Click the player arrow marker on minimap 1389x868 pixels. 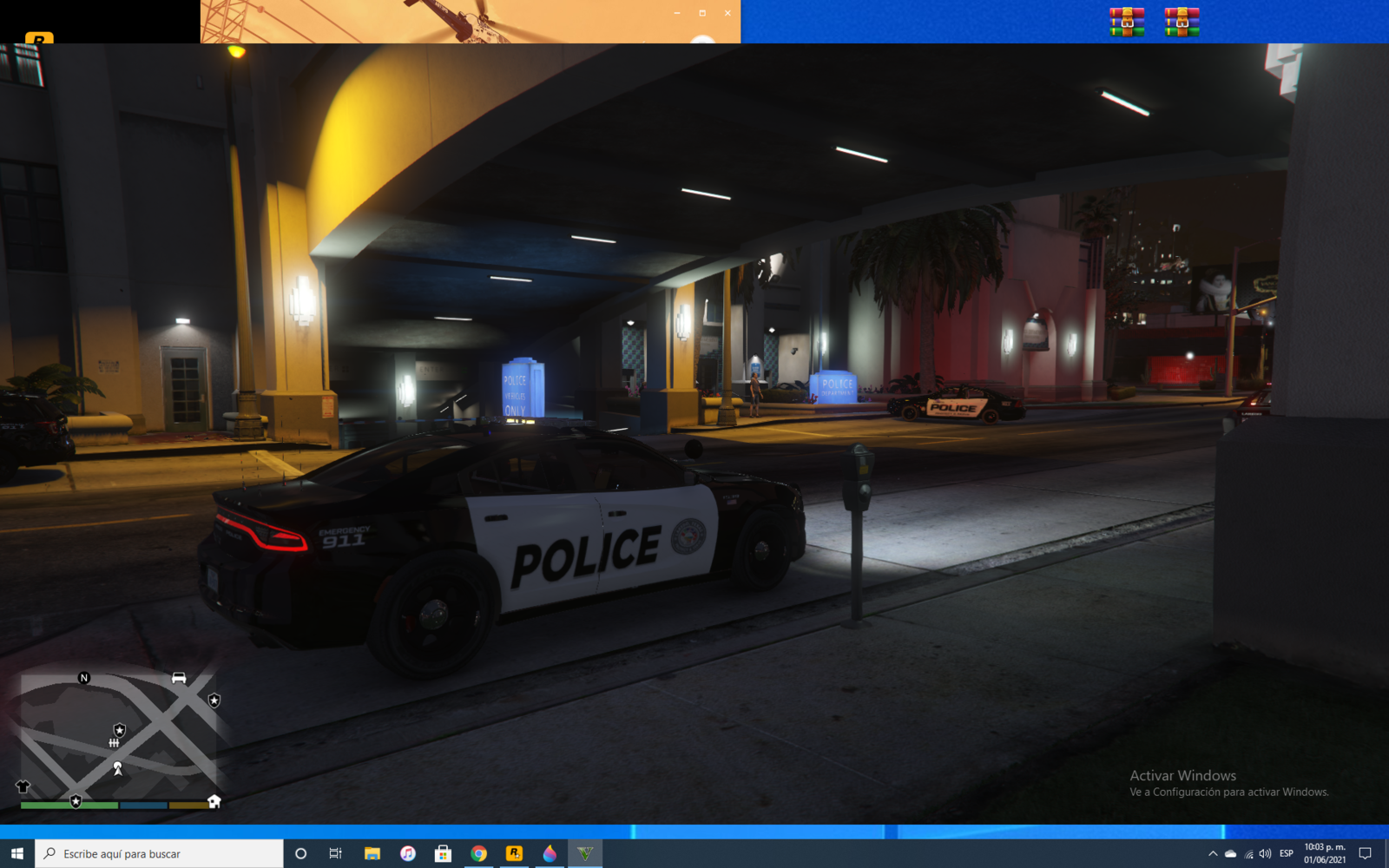point(117,768)
